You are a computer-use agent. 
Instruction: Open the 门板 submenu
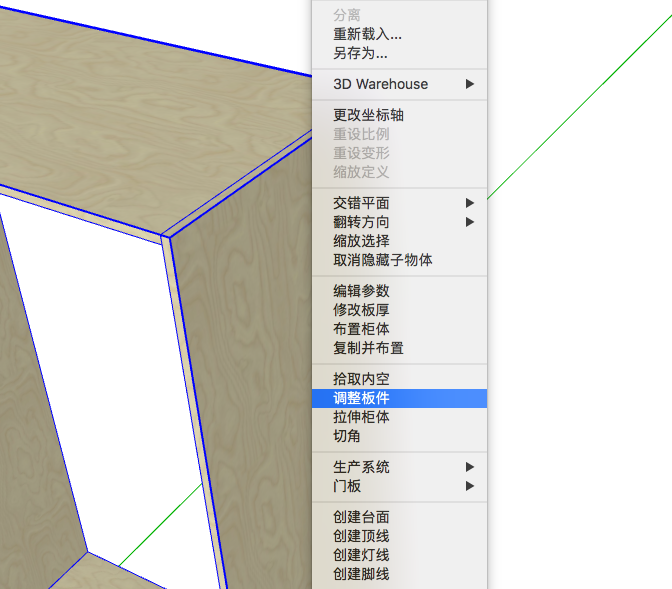point(347,486)
